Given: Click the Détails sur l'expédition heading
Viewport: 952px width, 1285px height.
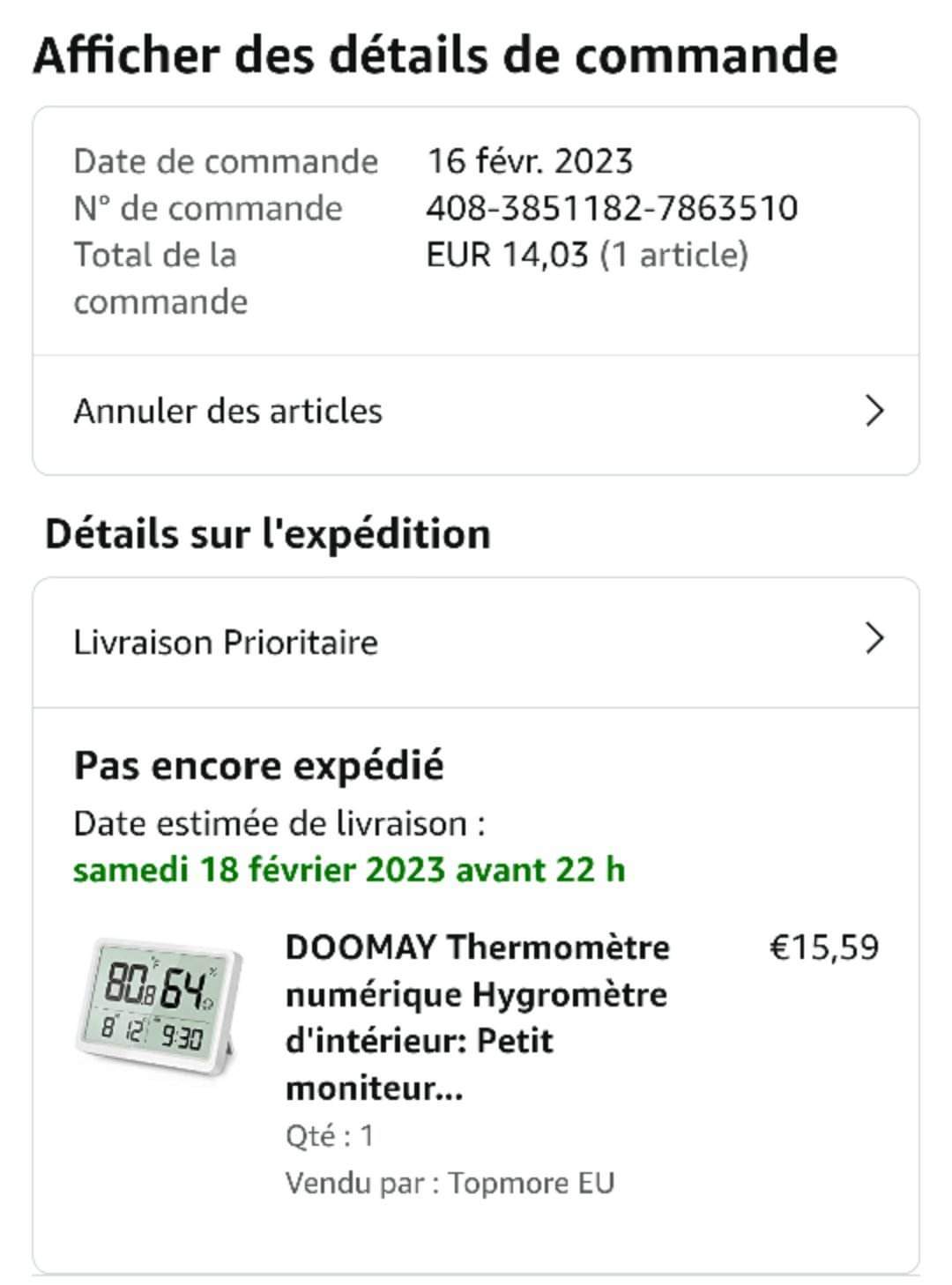Looking at the screenshot, I should coord(267,534).
